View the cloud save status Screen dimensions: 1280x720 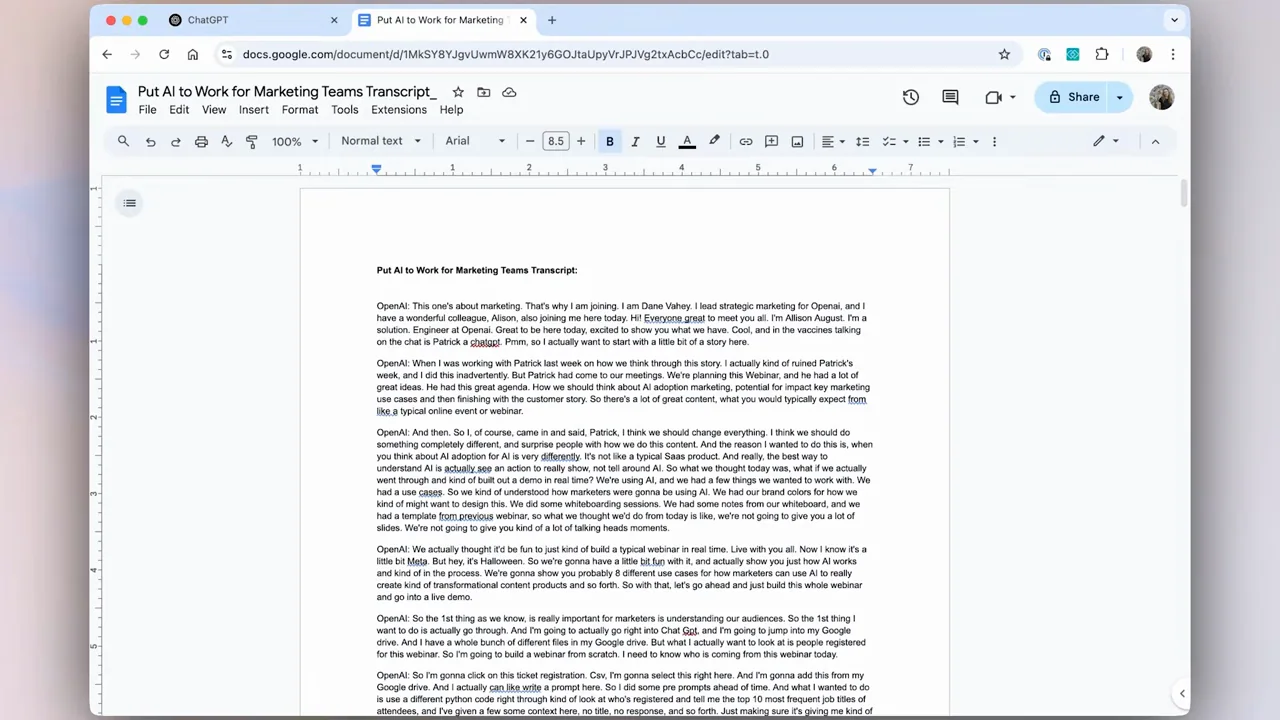(509, 92)
